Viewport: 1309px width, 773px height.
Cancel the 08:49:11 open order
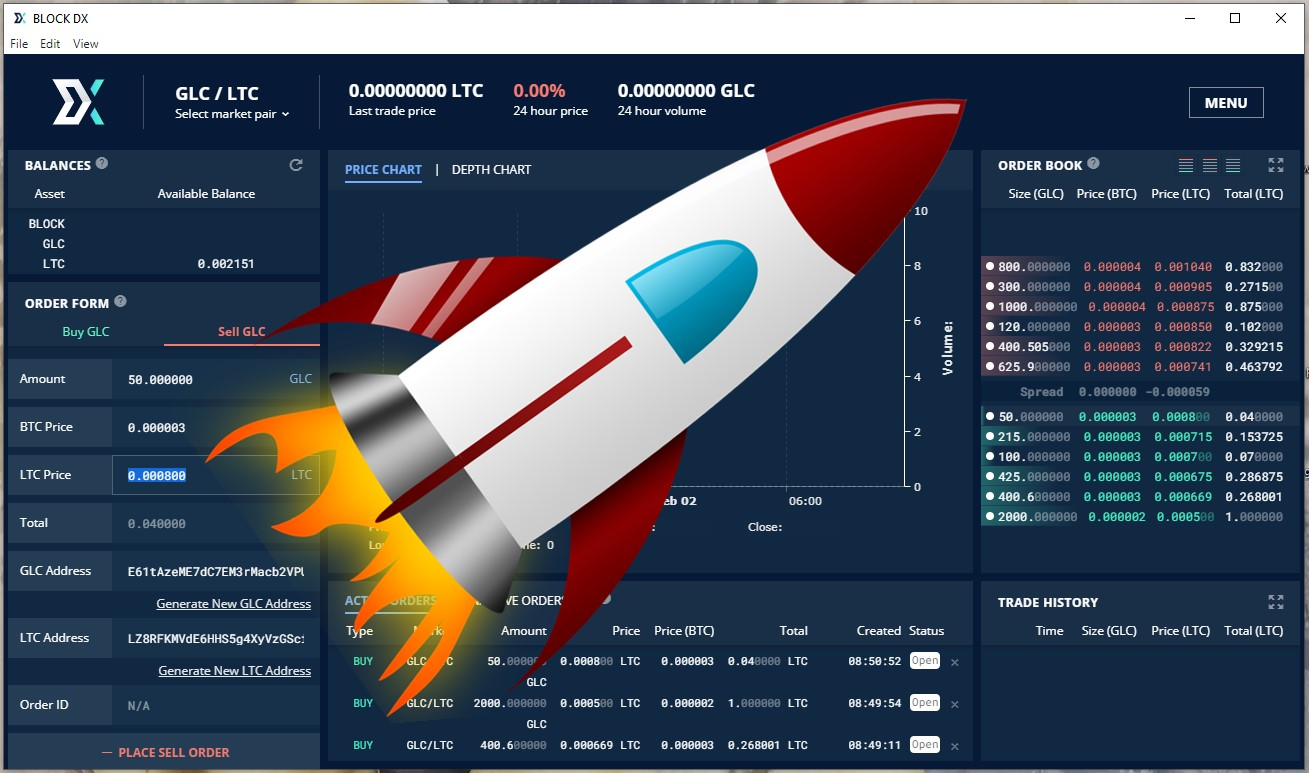(954, 746)
